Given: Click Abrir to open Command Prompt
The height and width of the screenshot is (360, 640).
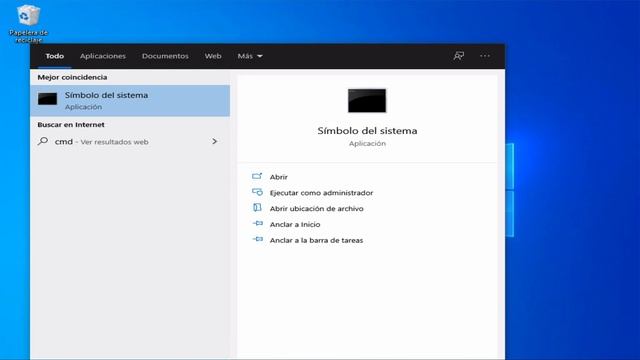Looking at the screenshot, I should point(279,177).
